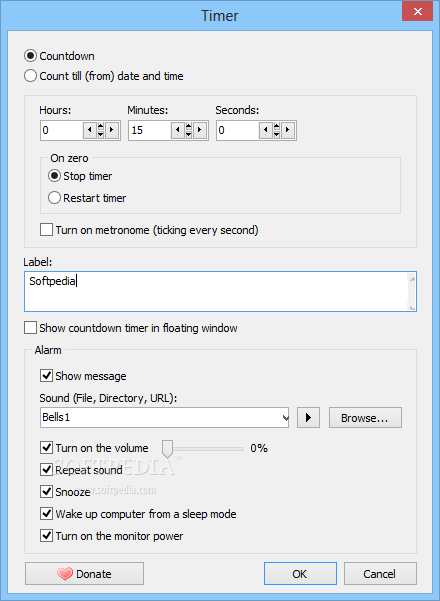
Task: Click inside the Minutes value field
Action: [150, 130]
